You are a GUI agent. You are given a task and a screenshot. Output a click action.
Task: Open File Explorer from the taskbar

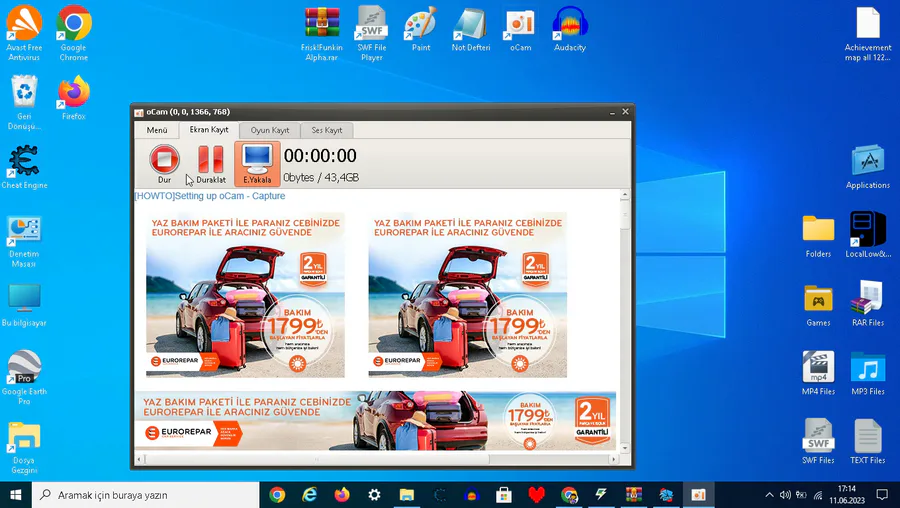coord(407,495)
